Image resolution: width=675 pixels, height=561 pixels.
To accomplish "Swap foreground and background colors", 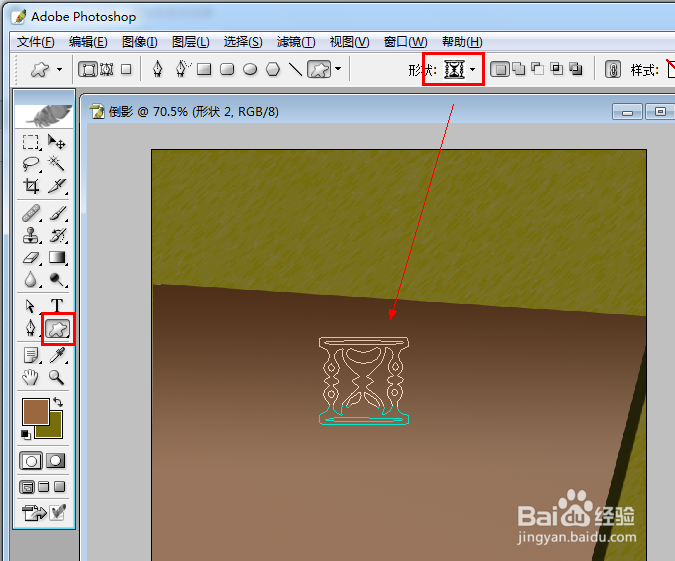I will (x=58, y=402).
